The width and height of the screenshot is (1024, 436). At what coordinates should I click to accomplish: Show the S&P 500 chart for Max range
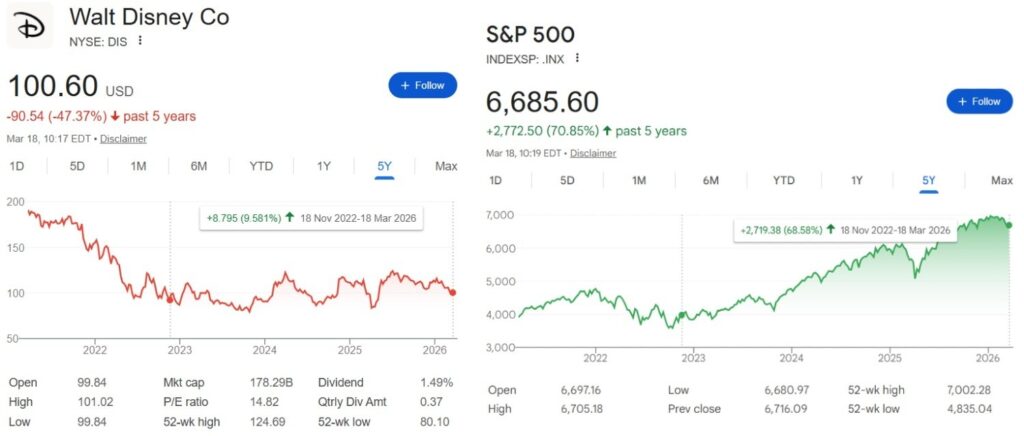(1001, 181)
